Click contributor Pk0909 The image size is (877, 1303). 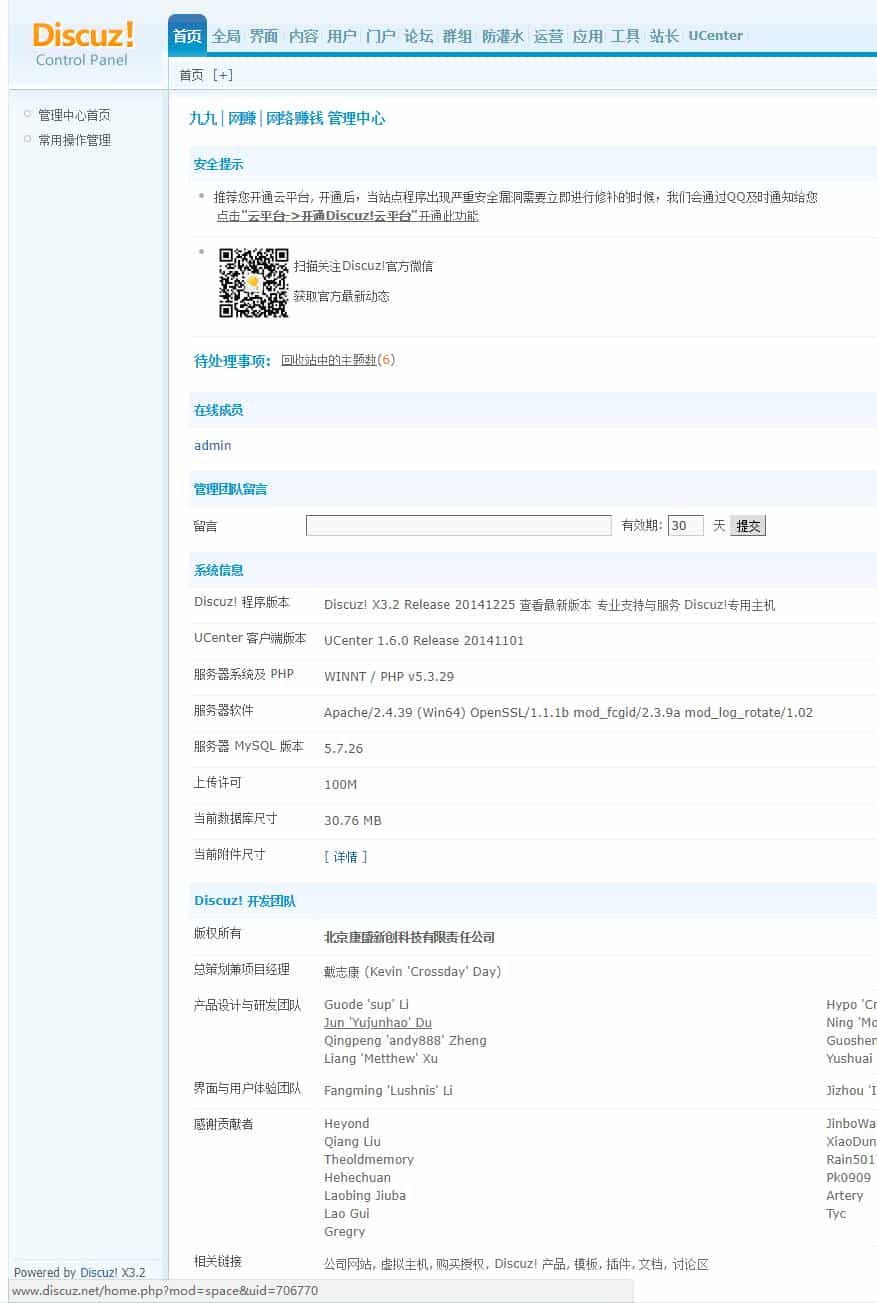pos(848,1178)
